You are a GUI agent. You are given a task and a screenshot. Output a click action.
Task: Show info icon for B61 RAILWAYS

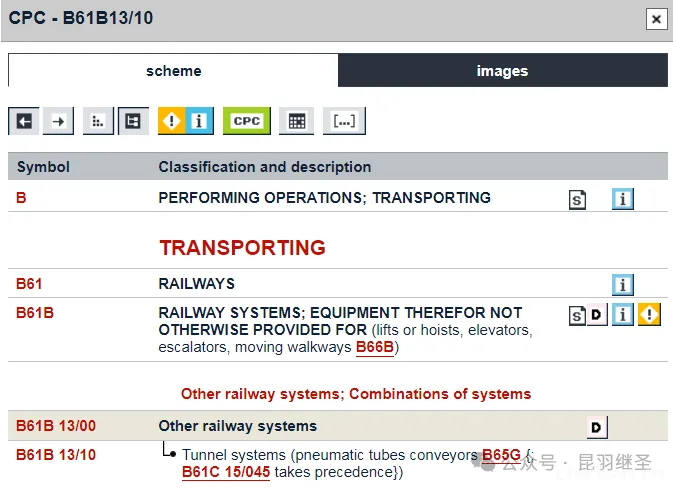pyautogui.click(x=623, y=285)
